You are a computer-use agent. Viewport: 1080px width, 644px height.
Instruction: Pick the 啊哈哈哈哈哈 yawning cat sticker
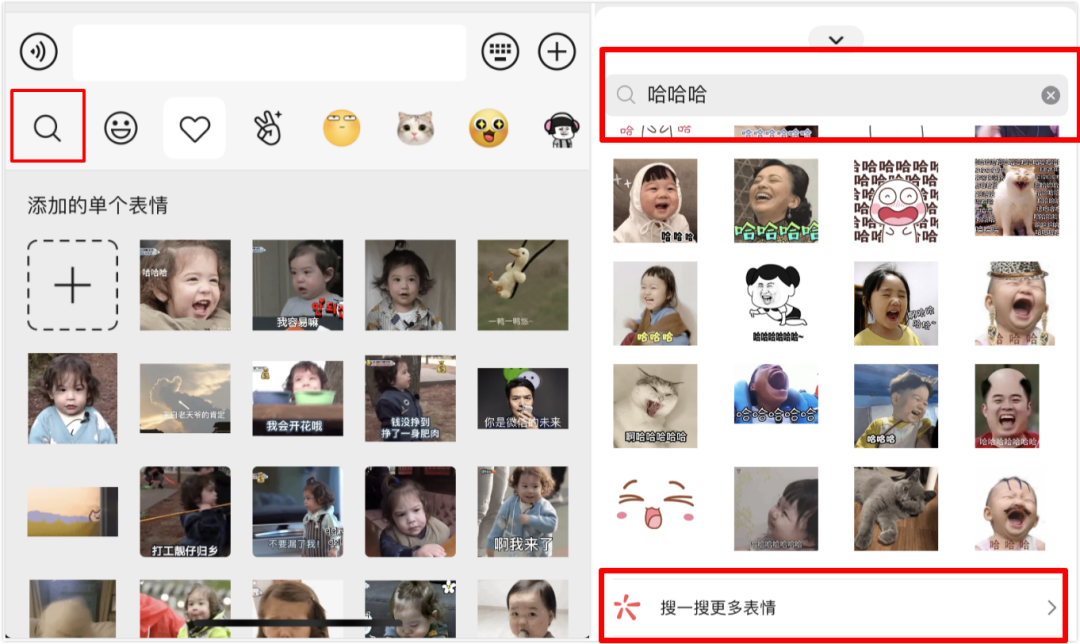(655, 406)
